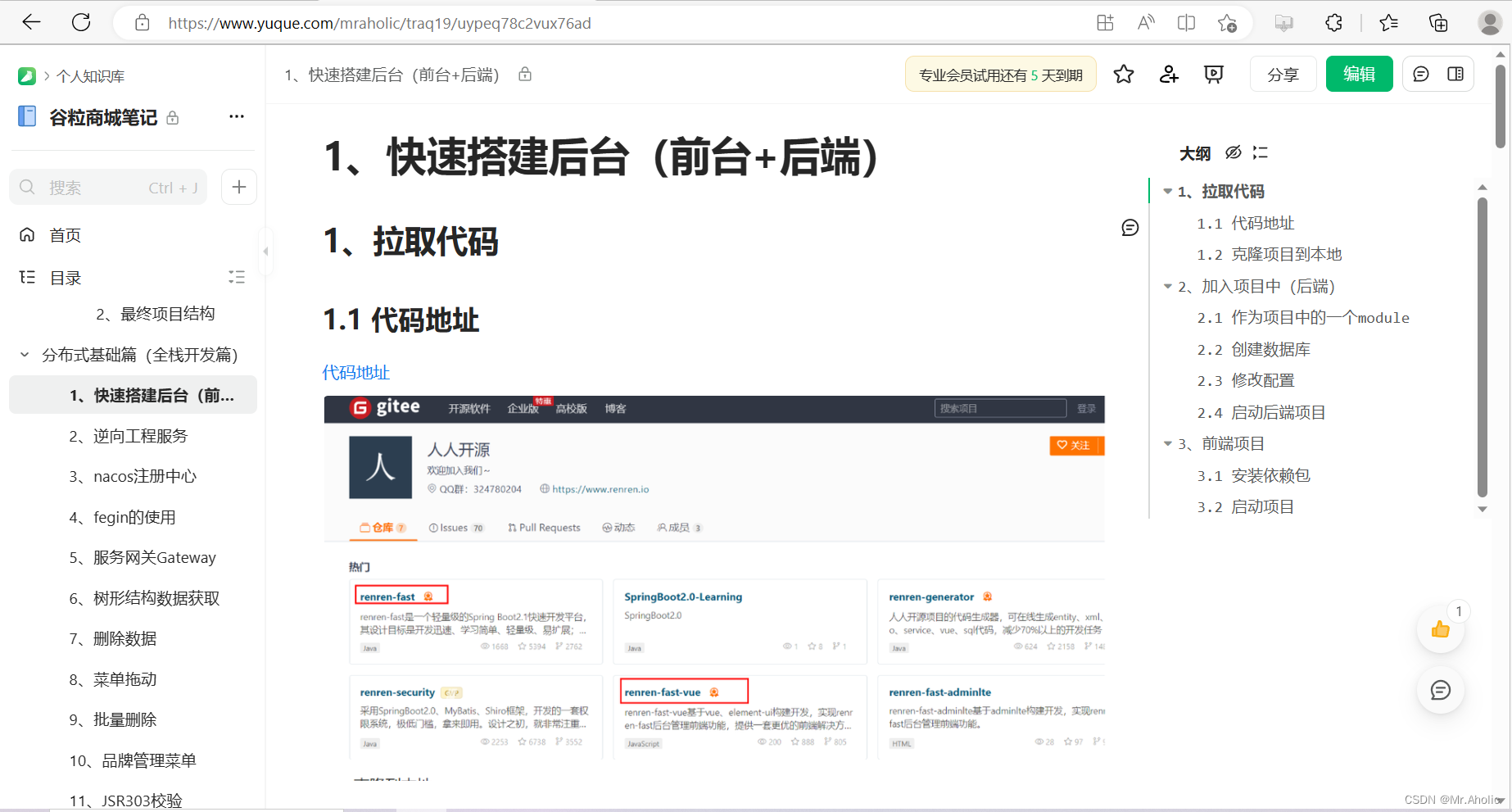Go to 首页 in the sidebar
Viewport: 1512px width, 812px height.
click(65, 235)
